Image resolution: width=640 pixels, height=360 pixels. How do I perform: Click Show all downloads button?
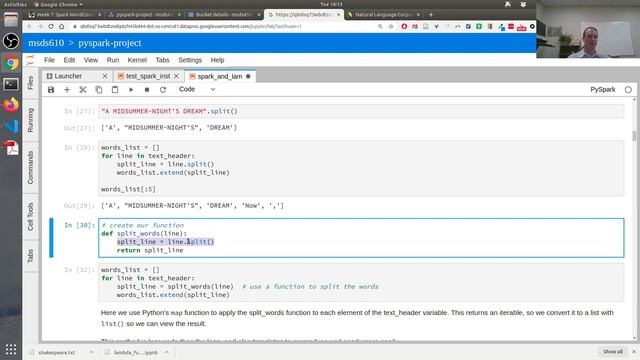[x=613, y=351]
